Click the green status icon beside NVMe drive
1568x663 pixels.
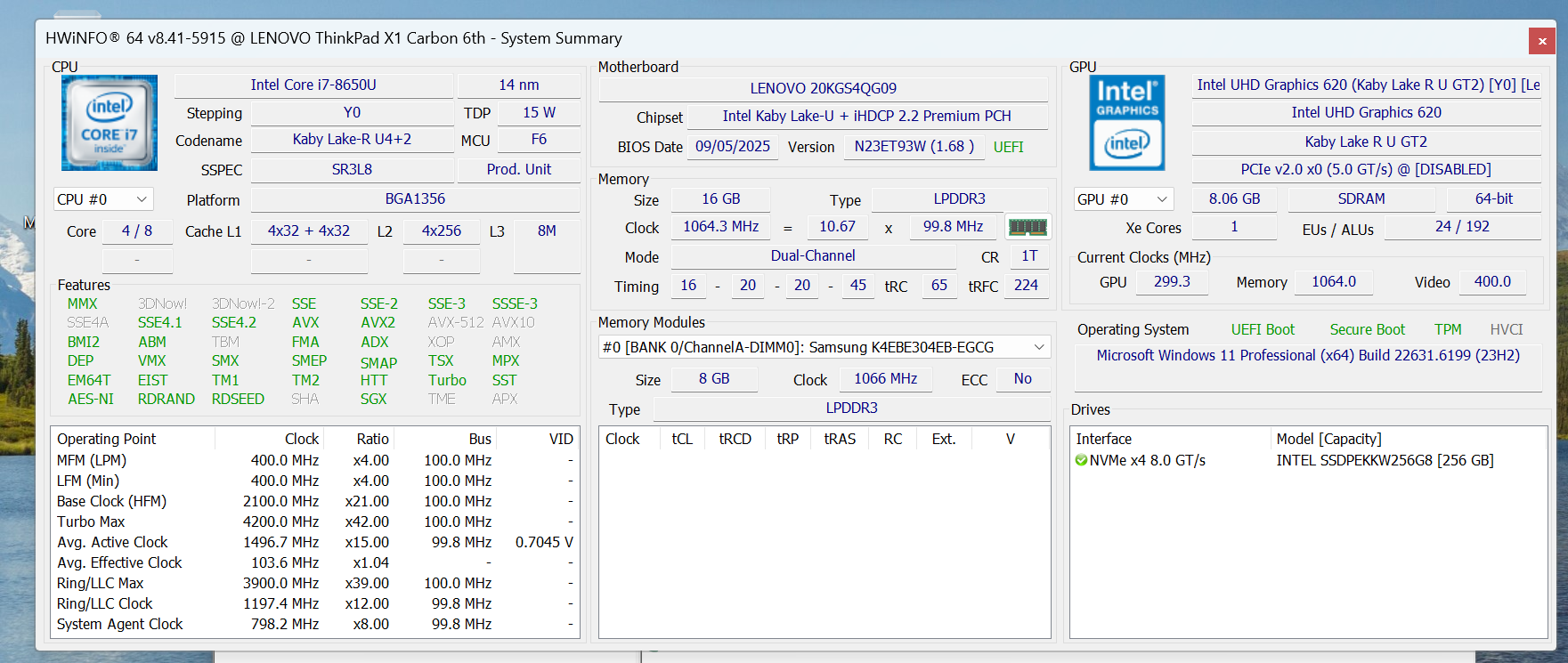coord(1081,460)
